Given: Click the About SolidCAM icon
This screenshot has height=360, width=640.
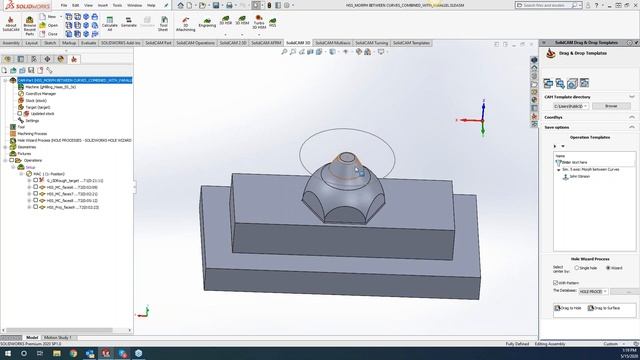Looking at the screenshot, I should pos(11,24).
